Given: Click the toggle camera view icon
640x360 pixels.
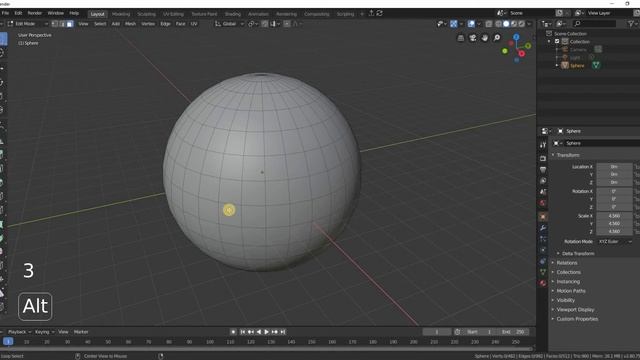Looking at the screenshot, I should click(473, 38).
